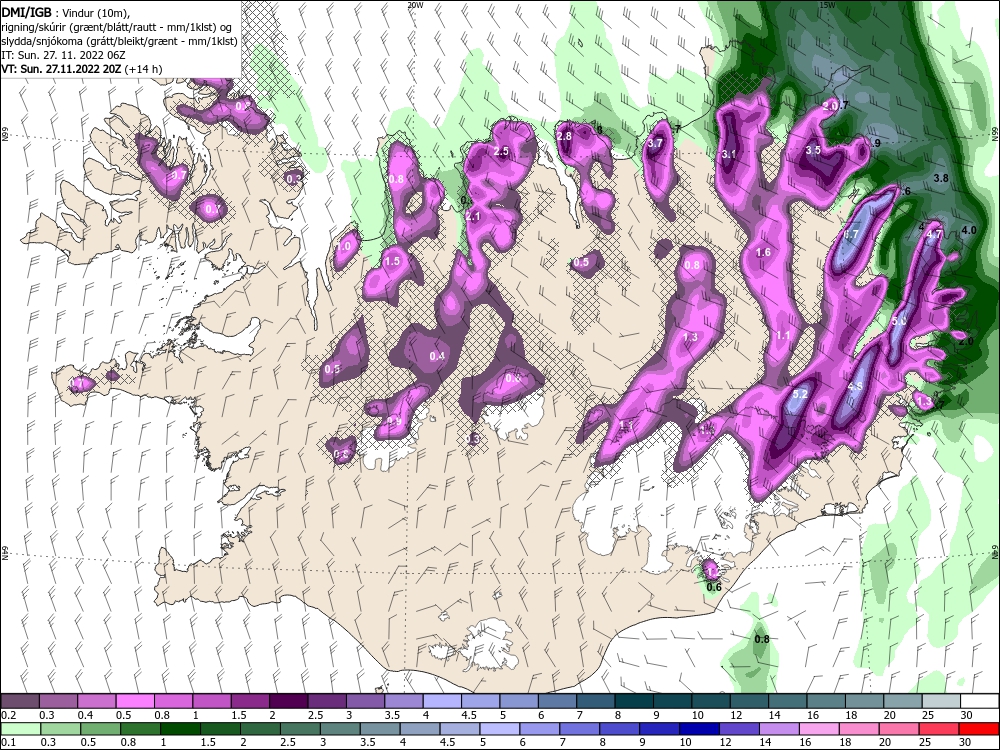Click the 1.1 snowfall value on the map
The width and height of the screenshot is (1000, 750).
click(783, 335)
